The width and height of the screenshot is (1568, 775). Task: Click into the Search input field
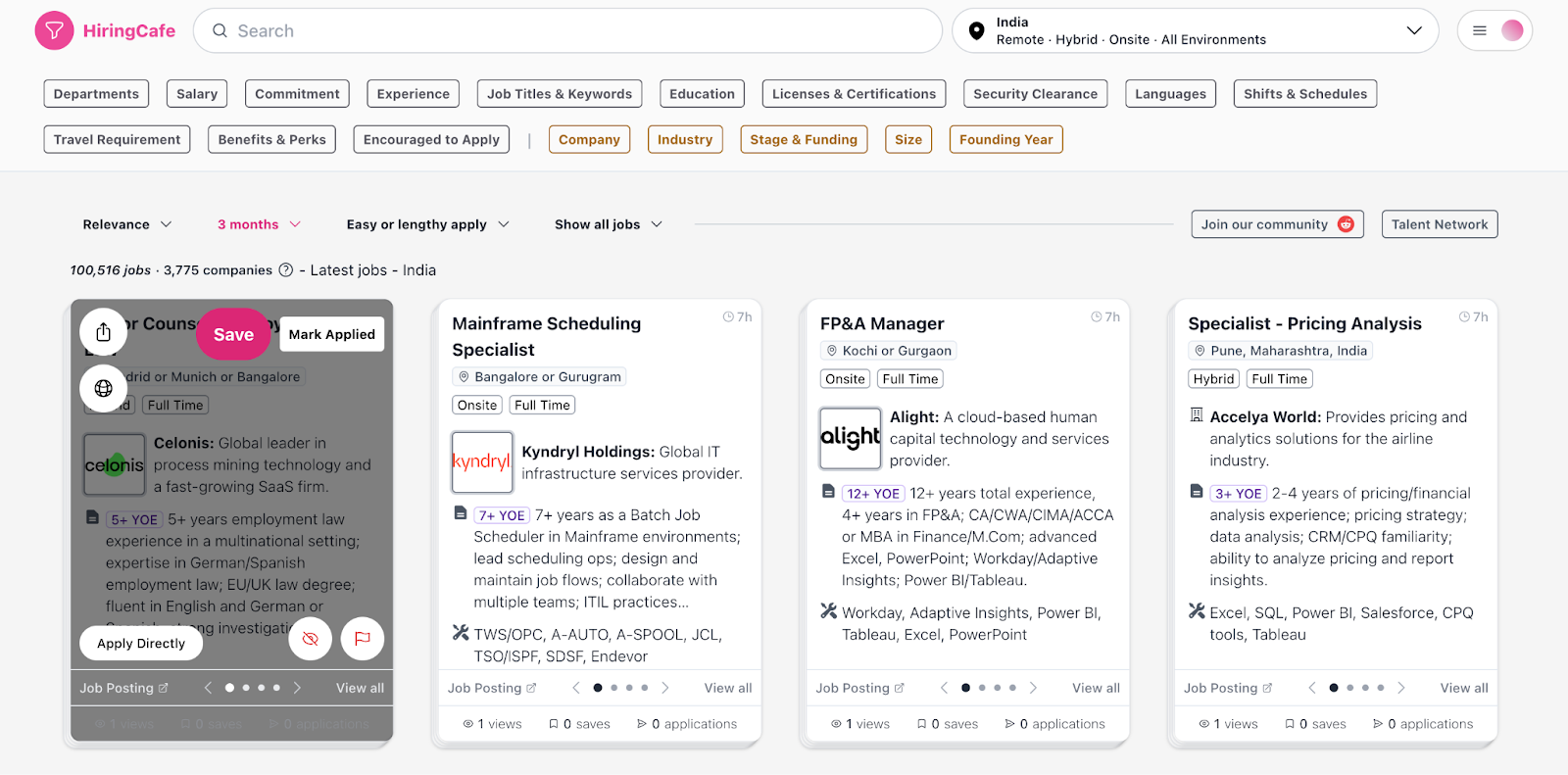[x=568, y=31]
